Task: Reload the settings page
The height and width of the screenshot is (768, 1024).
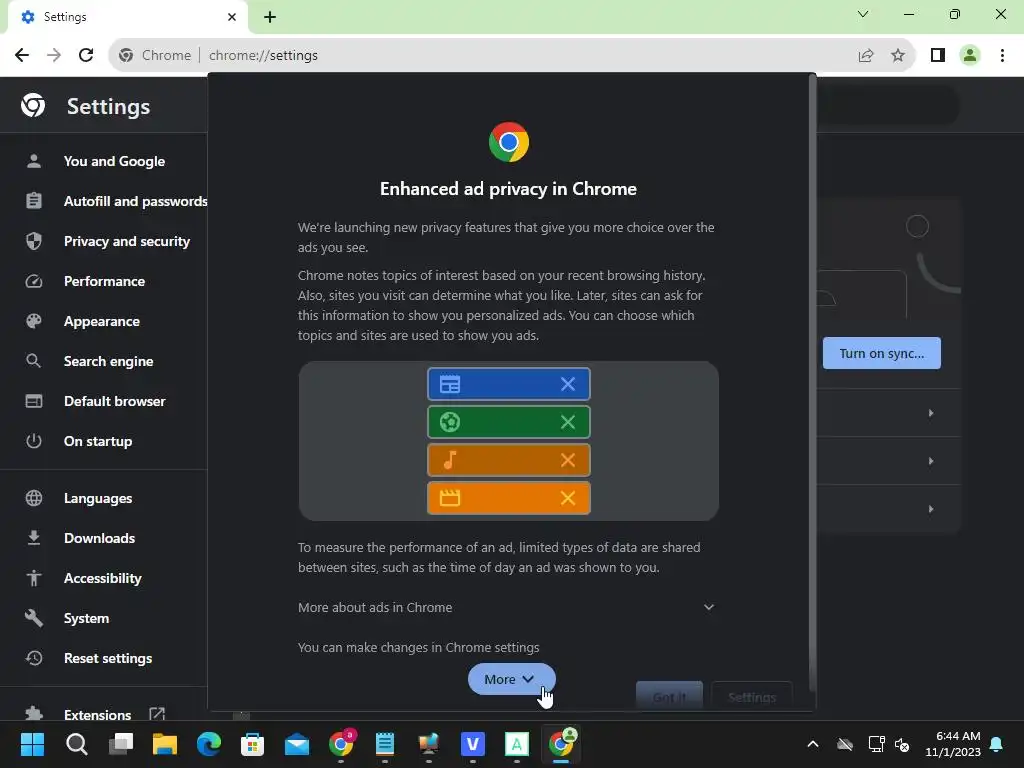Action: [86, 56]
